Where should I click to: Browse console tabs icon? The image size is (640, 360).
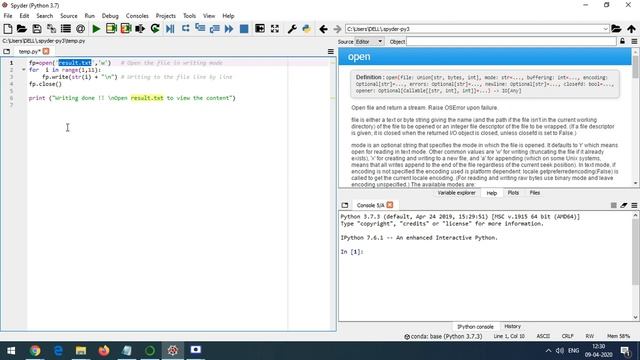(x=345, y=205)
